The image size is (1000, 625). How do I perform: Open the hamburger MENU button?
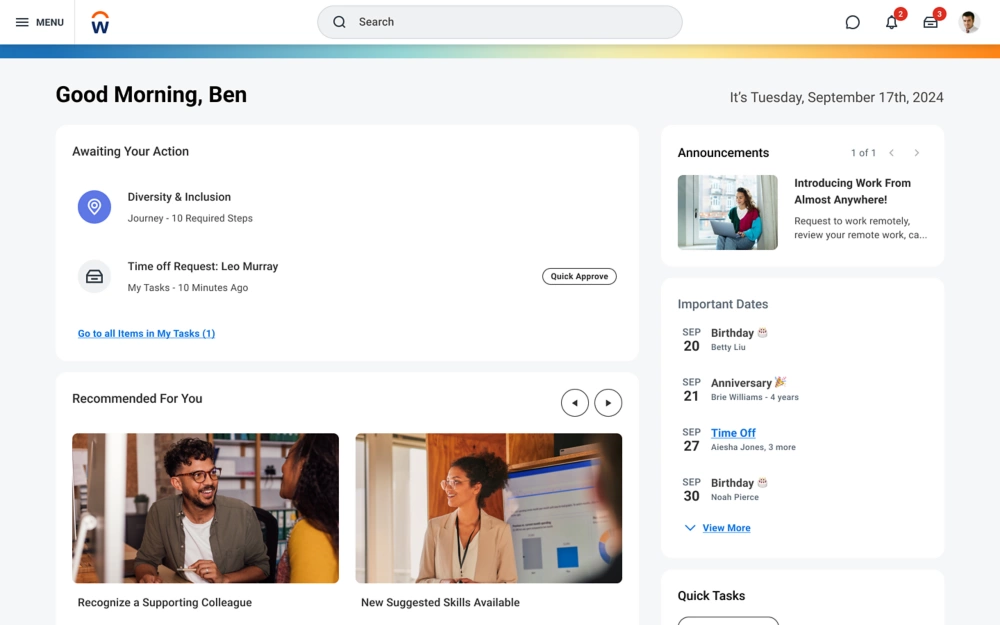40,22
